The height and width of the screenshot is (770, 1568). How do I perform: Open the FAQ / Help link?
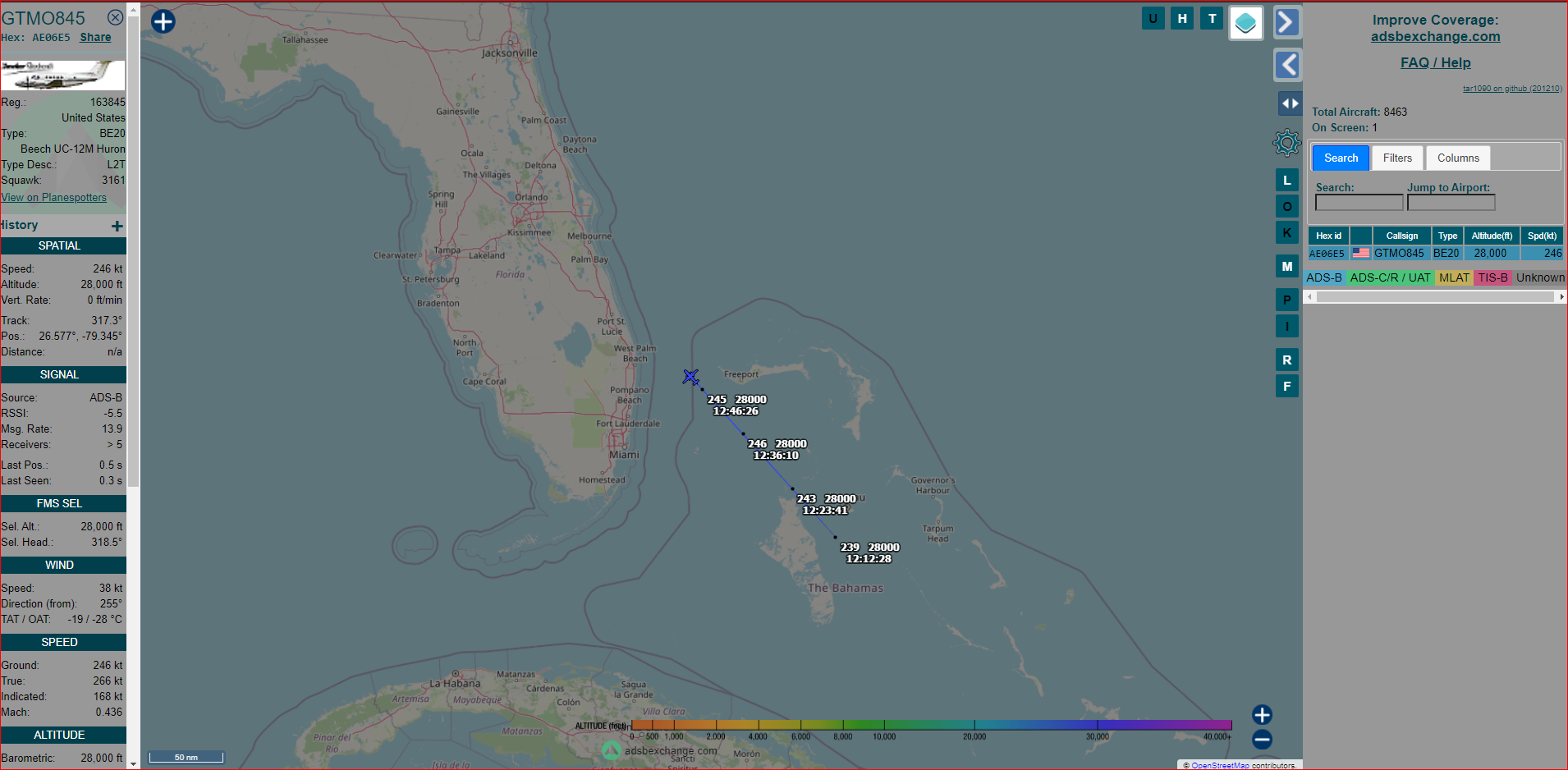click(x=1435, y=62)
